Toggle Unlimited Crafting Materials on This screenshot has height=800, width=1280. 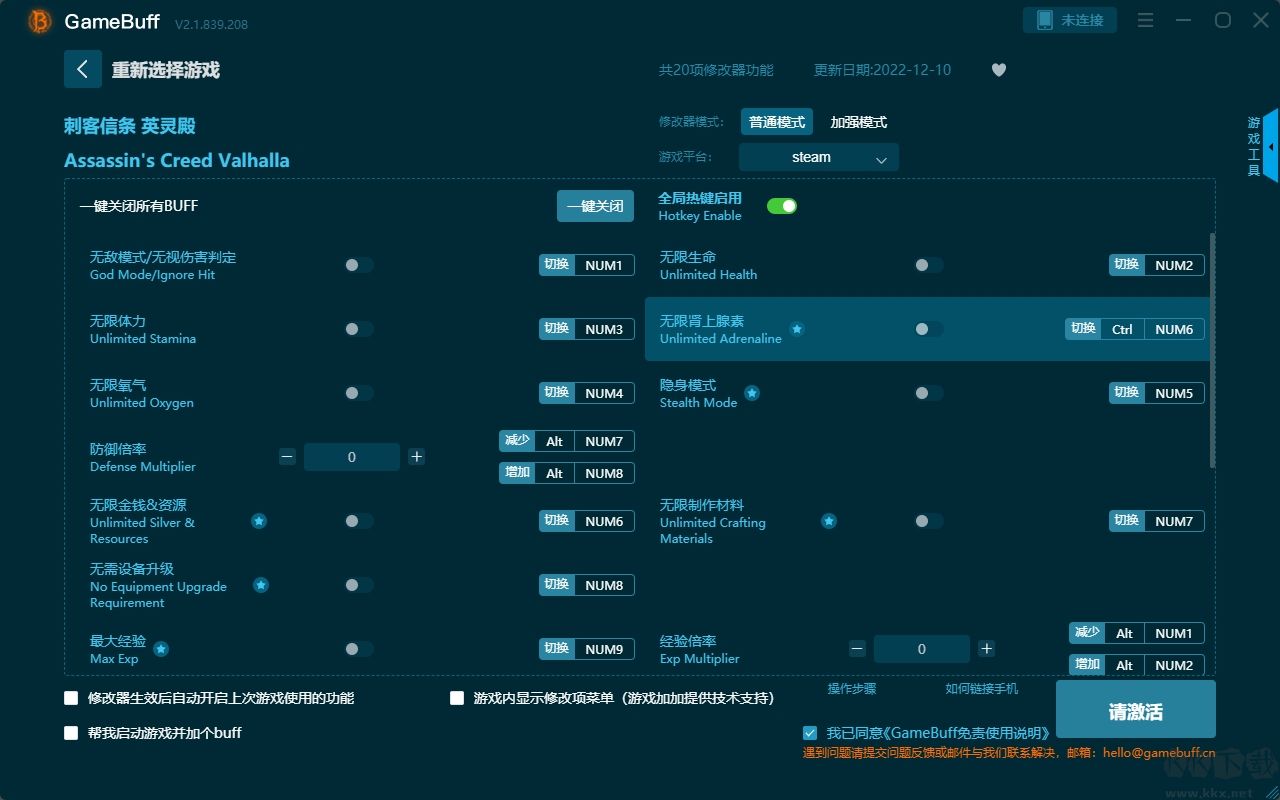click(929, 521)
